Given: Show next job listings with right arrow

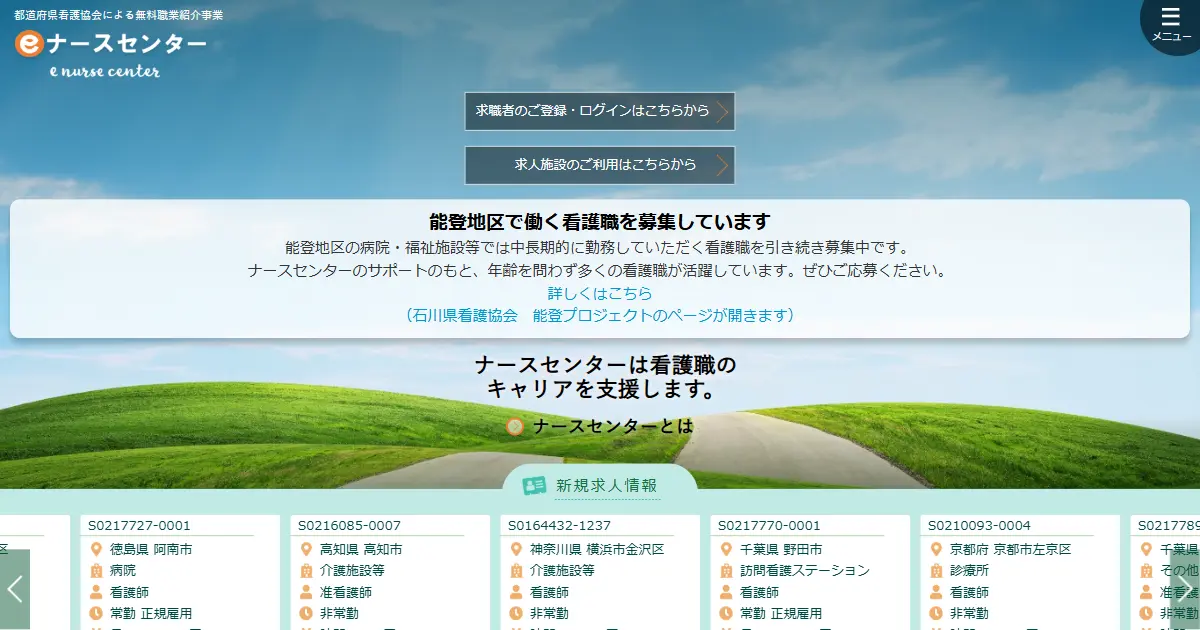Looking at the screenshot, I should [x=1185, y=589].
